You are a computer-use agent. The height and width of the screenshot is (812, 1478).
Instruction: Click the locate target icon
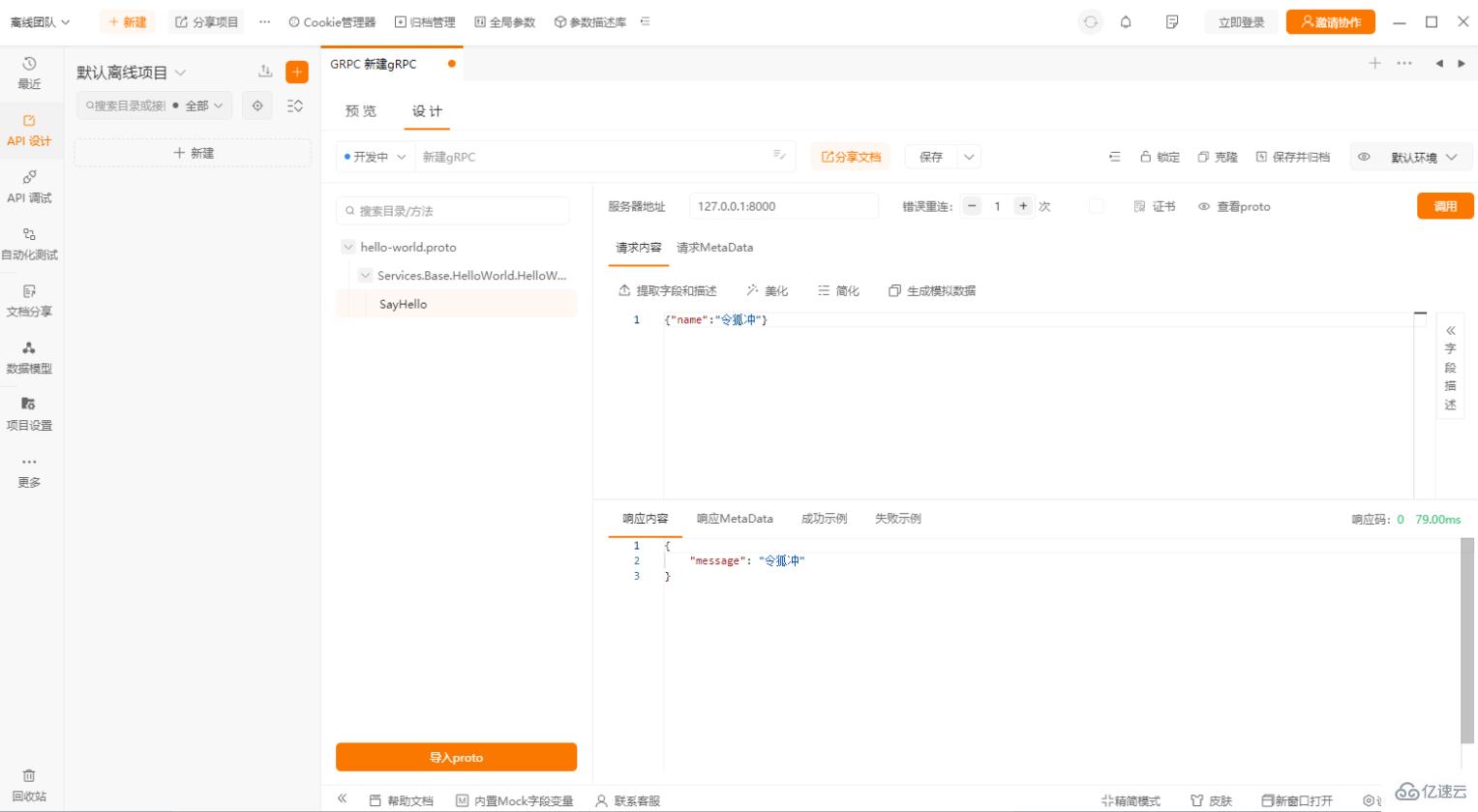(257, 105)
